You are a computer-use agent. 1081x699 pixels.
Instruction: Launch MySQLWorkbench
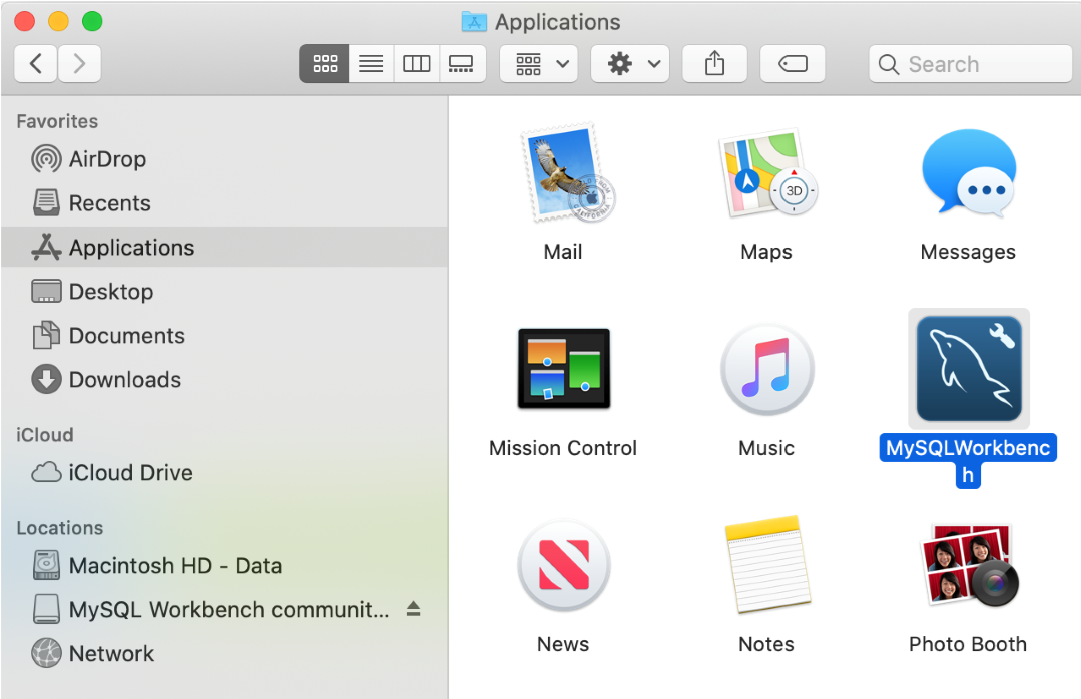[967, 368]
